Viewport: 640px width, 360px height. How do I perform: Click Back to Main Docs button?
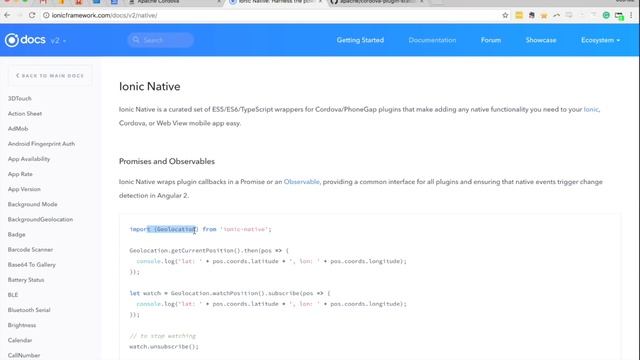50,76
